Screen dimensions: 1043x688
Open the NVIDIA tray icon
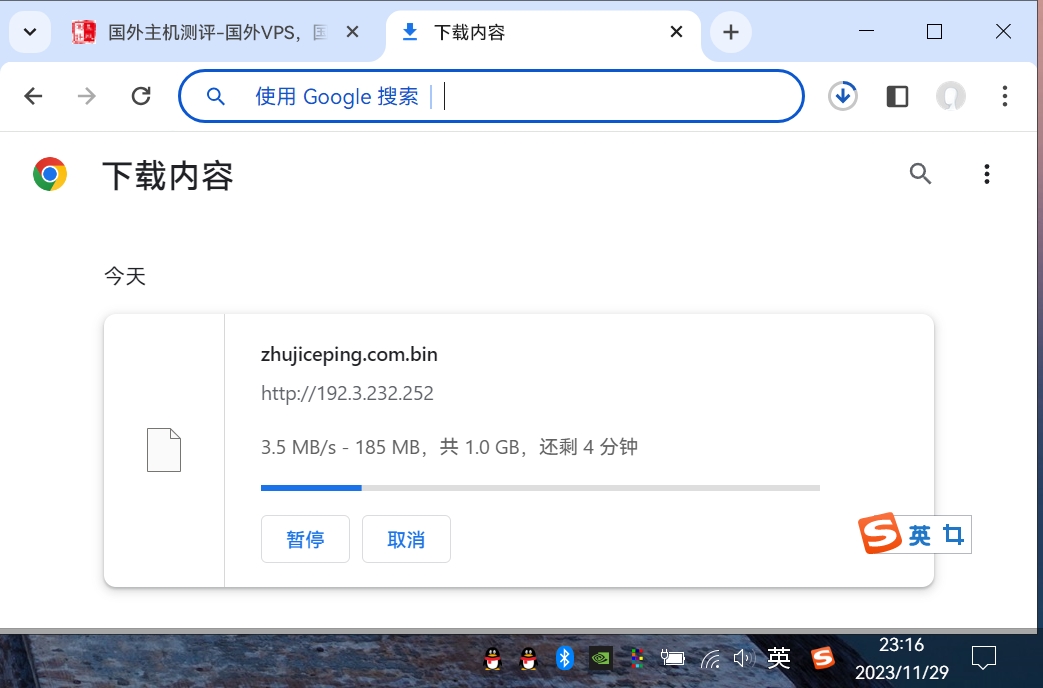(601, 659)
